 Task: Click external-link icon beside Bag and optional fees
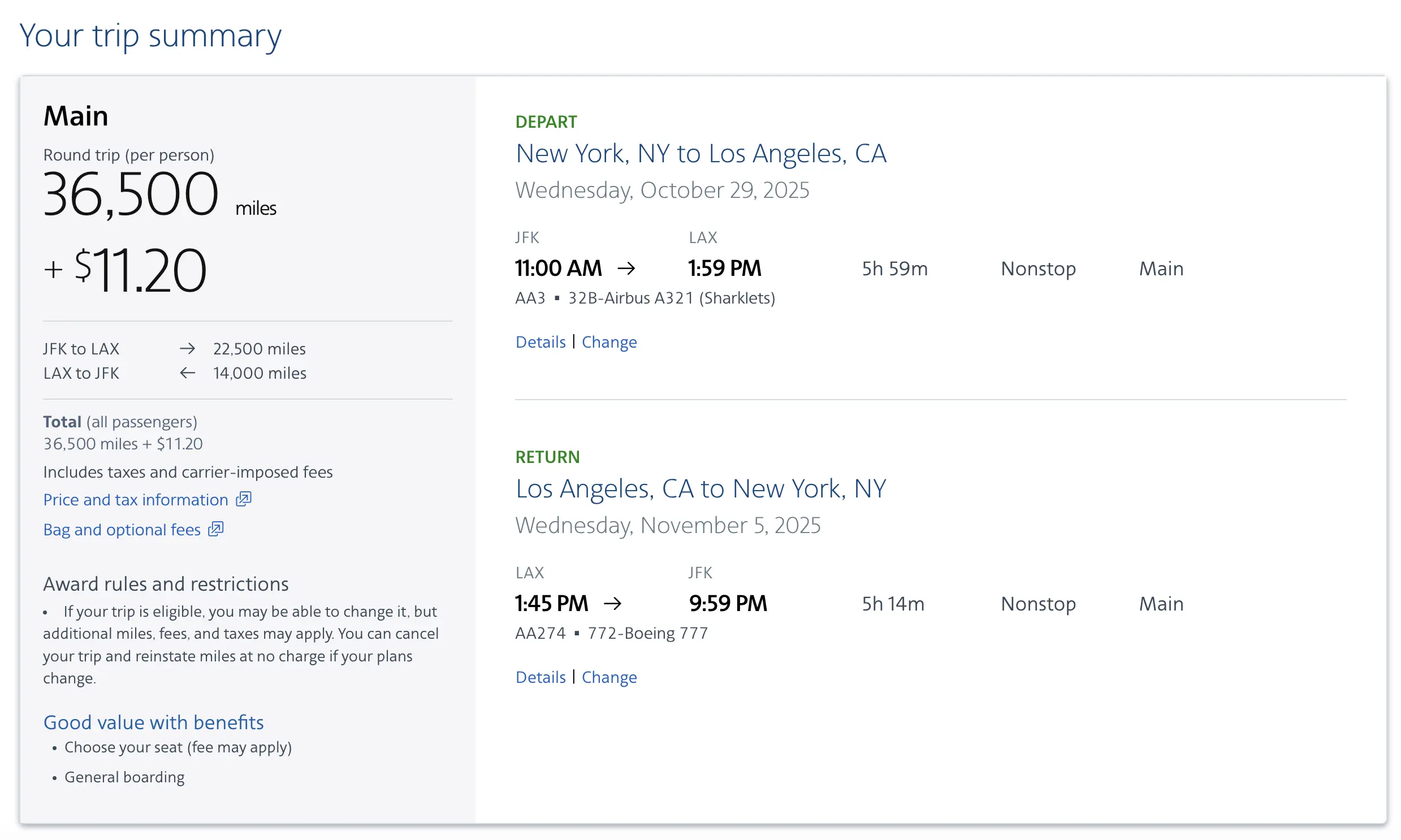pos(215,529)
